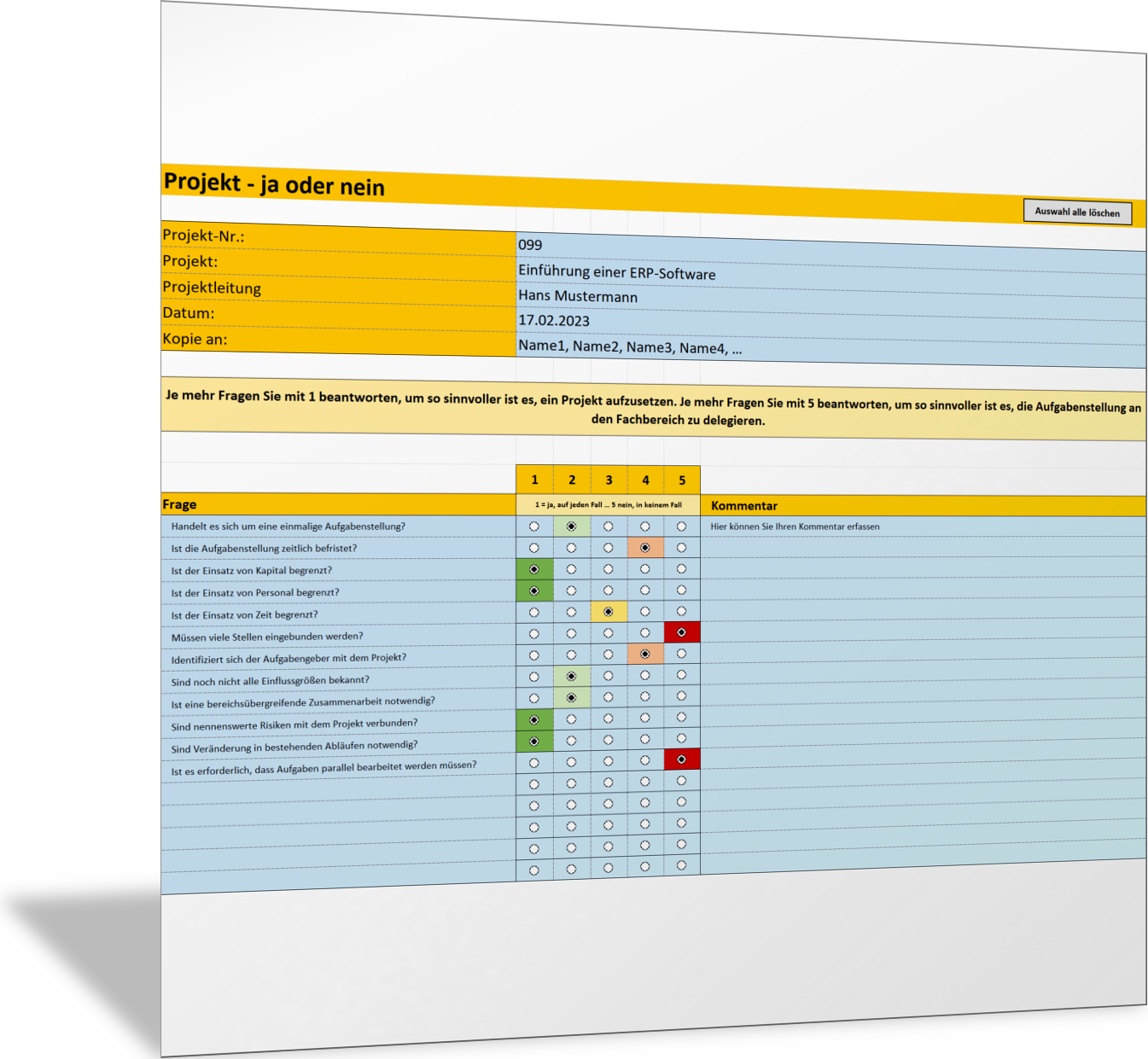Choose option 2 for 'Veränderung in bestehenden Abläufen'

pyautogui.click(x=571, y=741)
